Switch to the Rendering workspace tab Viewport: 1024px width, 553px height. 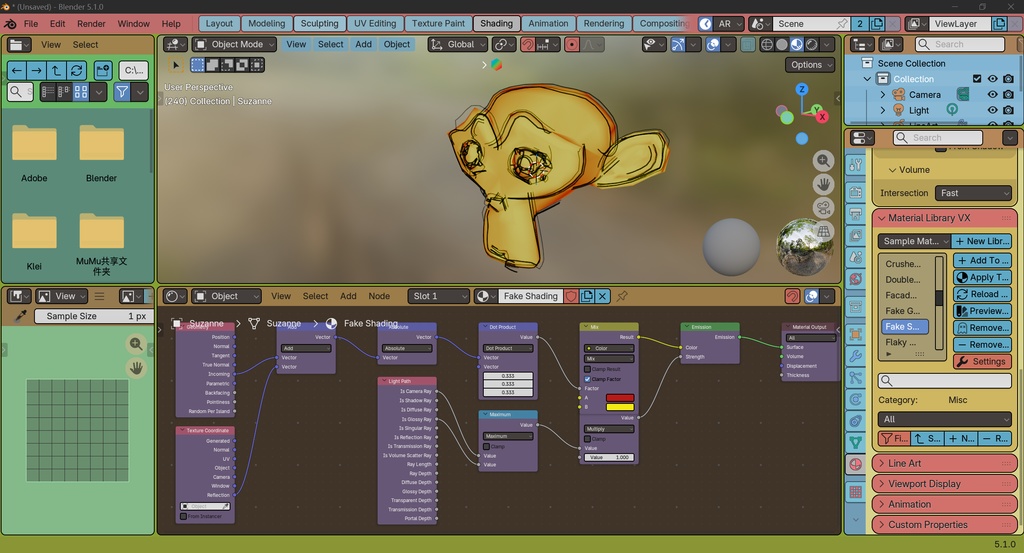tap(603, 24)
